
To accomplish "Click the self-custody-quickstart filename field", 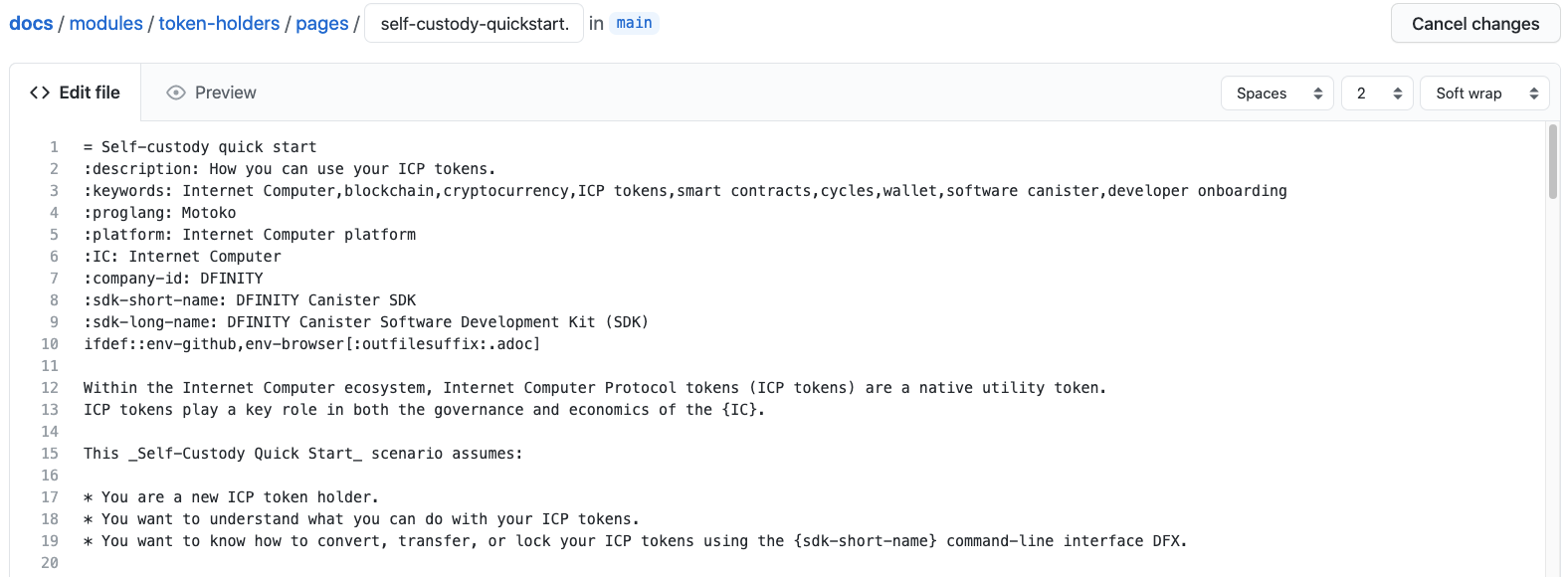I will click(x=474, y=23).
